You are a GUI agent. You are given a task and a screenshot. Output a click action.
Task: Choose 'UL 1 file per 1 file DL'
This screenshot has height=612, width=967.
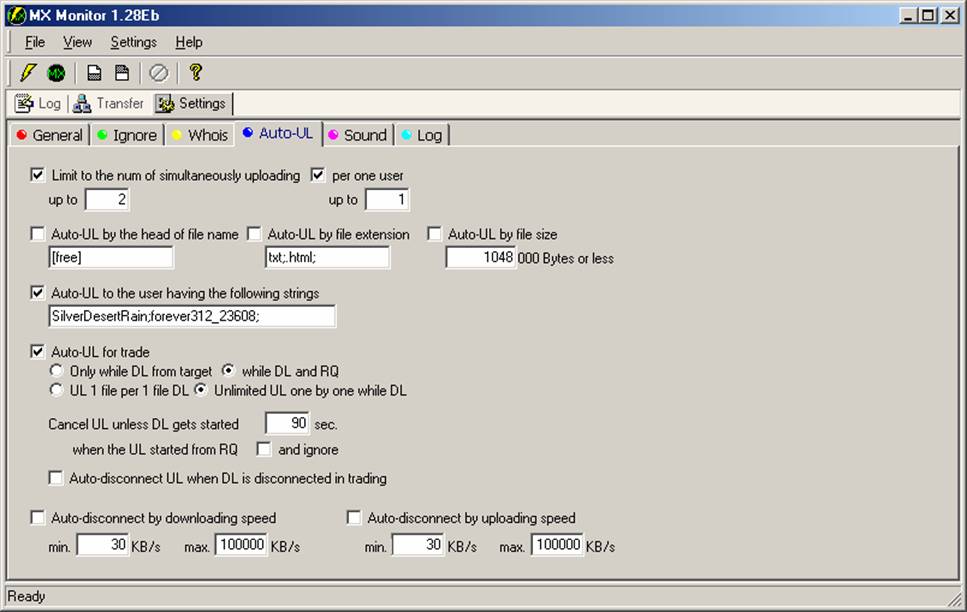tap(57, 390)
